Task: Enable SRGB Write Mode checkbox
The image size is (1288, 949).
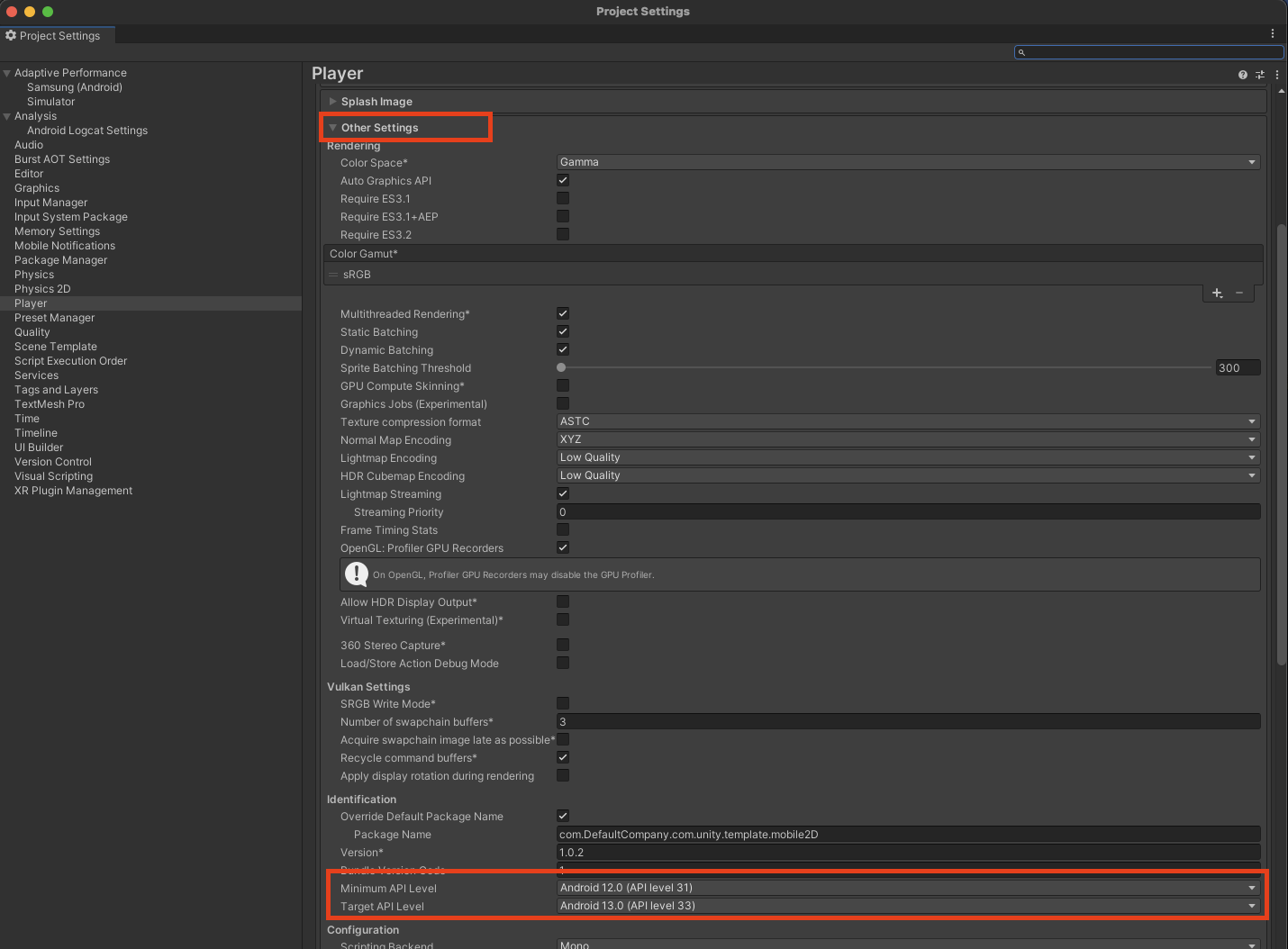Action: [563, 703]
